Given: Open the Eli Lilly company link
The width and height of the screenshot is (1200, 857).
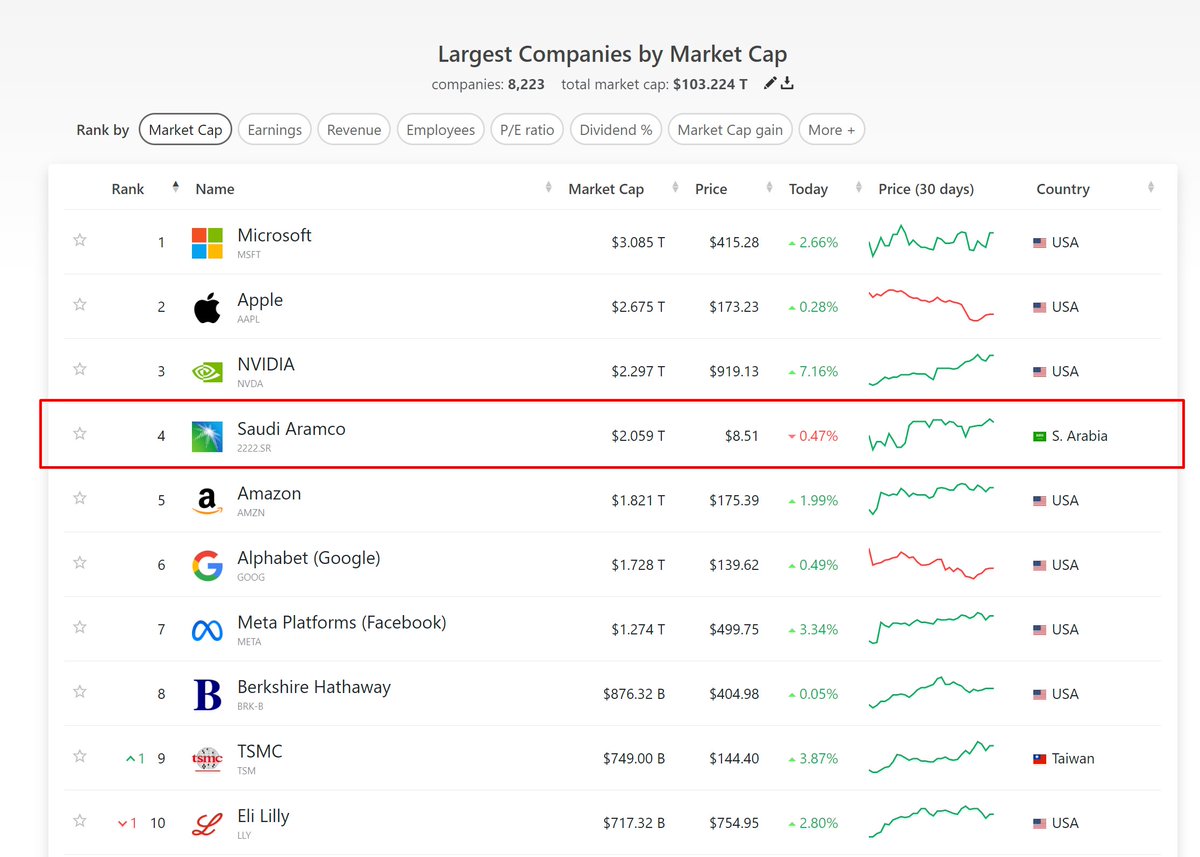Looking at the screenshot, I should point(263,816).
